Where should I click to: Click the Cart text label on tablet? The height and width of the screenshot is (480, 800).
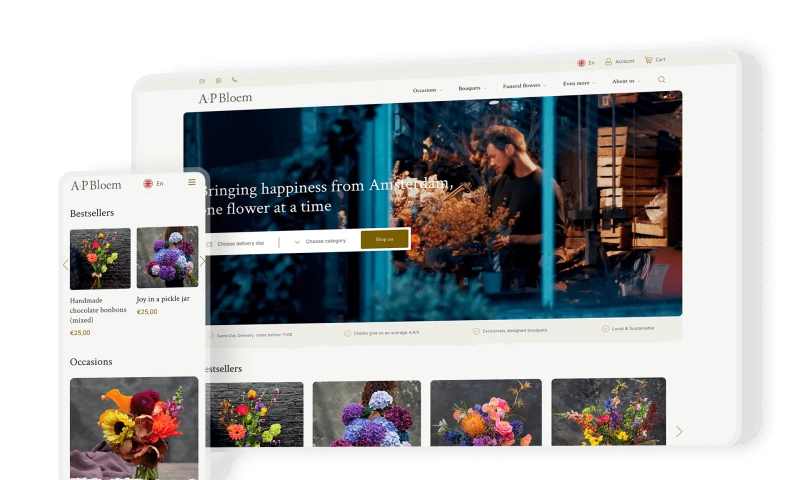click(x=660, y=59)
